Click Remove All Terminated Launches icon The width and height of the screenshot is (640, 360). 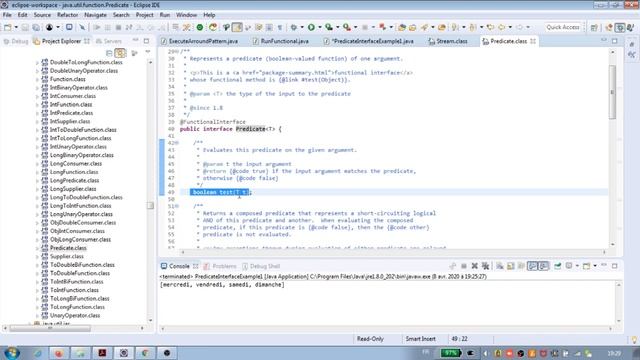[x=485, y=266]
